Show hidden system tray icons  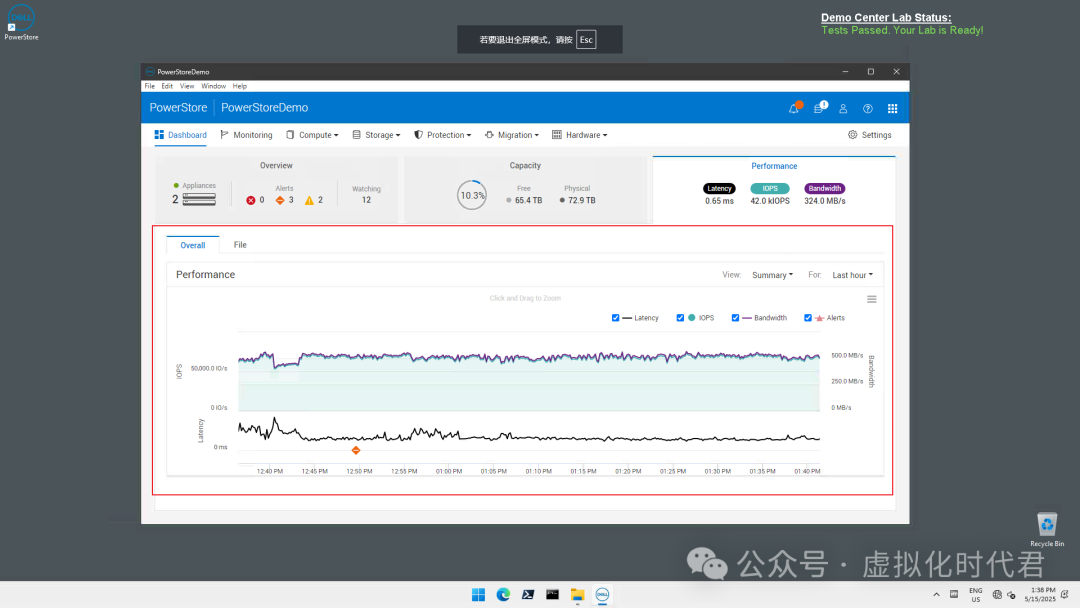(936, 595)
